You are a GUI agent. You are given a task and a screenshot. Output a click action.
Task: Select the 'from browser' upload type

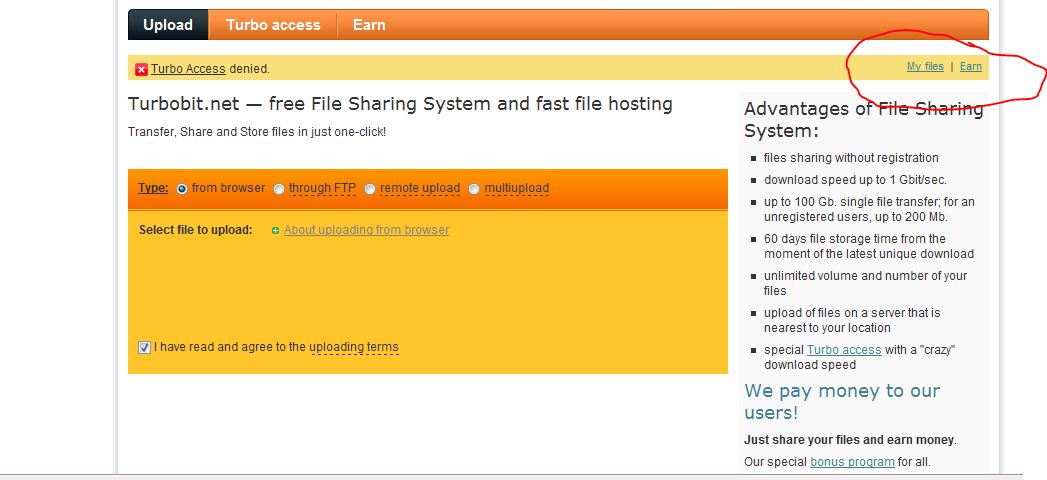(182, 189)
